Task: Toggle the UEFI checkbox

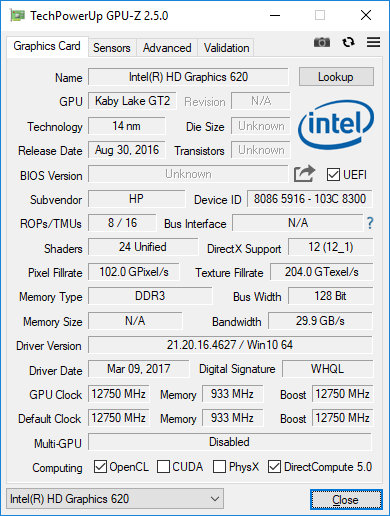Action: [x=333, y=175]
